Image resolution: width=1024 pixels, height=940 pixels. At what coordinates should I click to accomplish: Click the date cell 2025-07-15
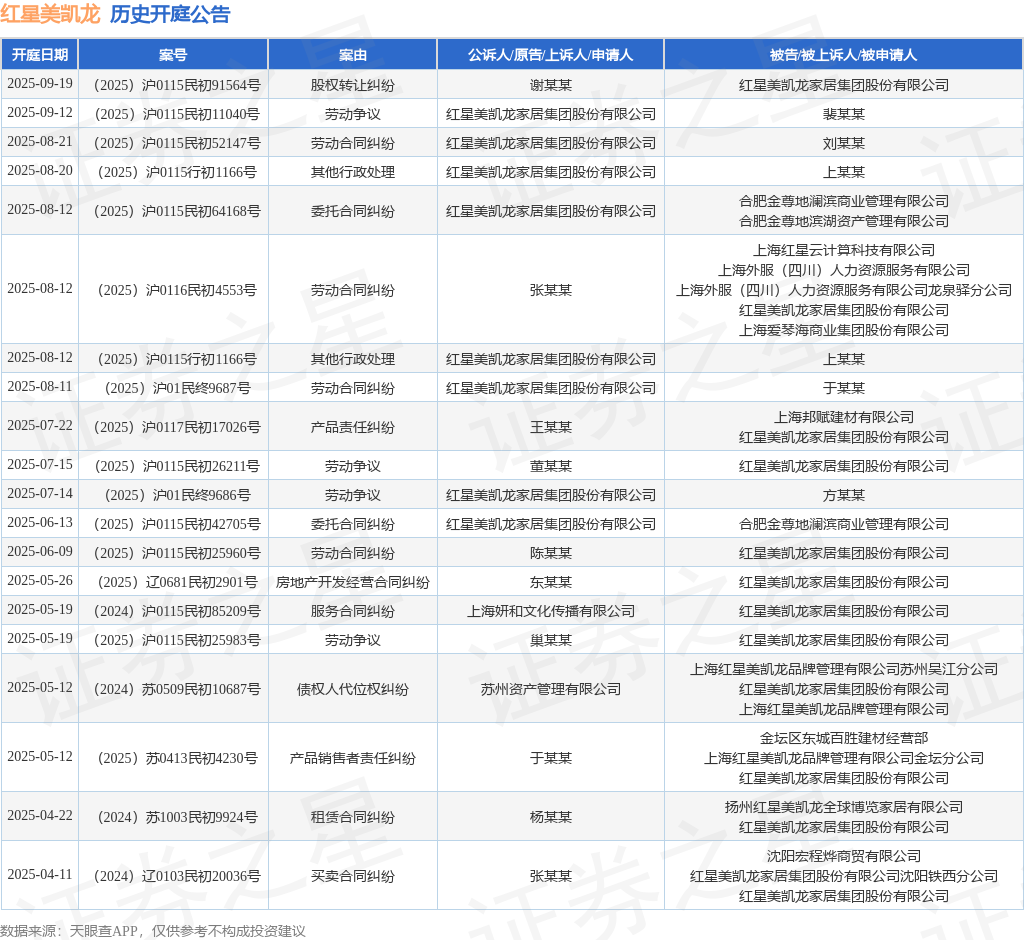[x=40, y=464]
